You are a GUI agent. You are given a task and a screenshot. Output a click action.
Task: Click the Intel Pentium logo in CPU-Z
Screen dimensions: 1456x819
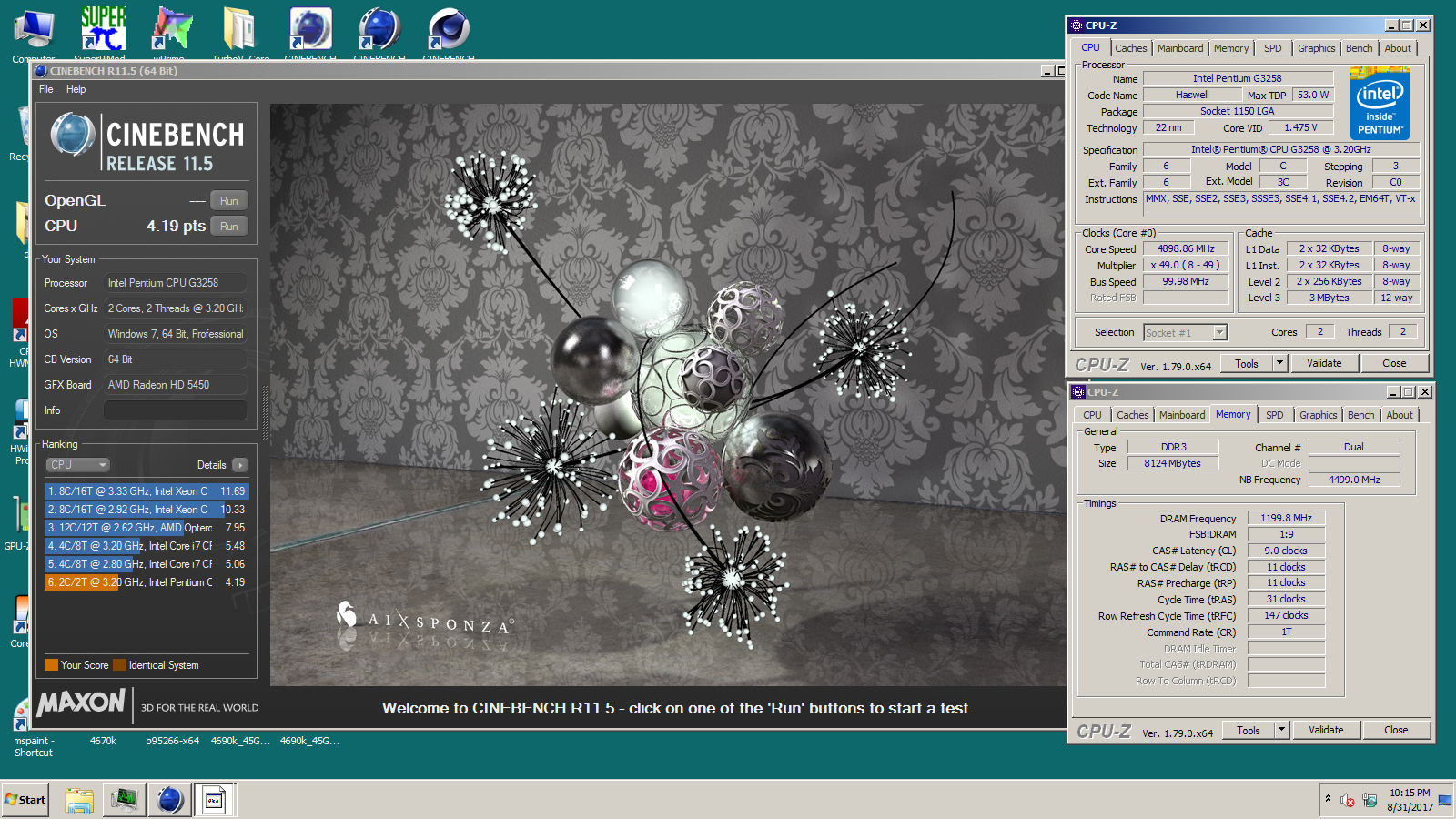point(1380,105)
